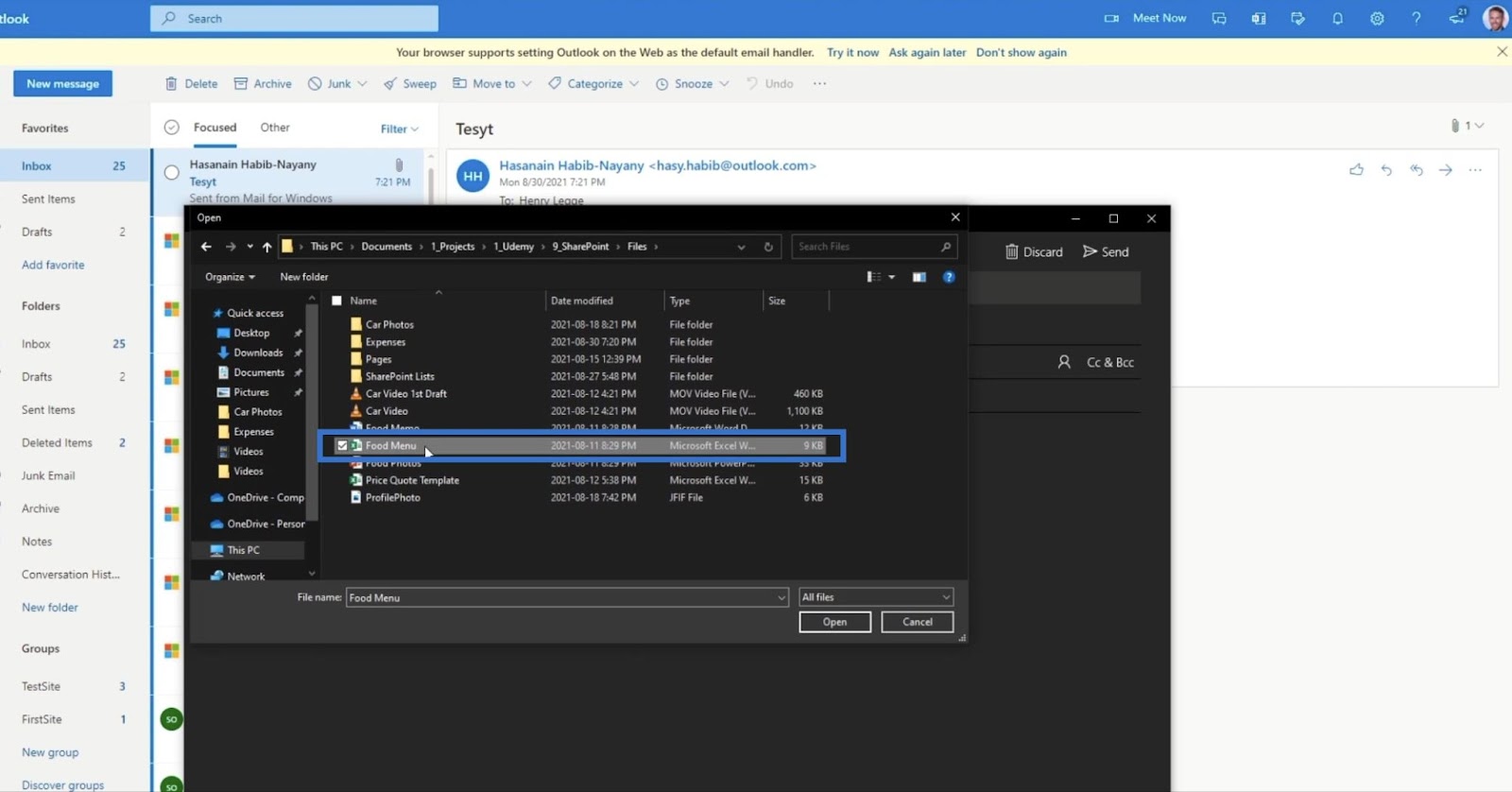The height and width of the screenshot is (792, 1512).
Task: Expand the address bar history dropdown
Action: 741,247
